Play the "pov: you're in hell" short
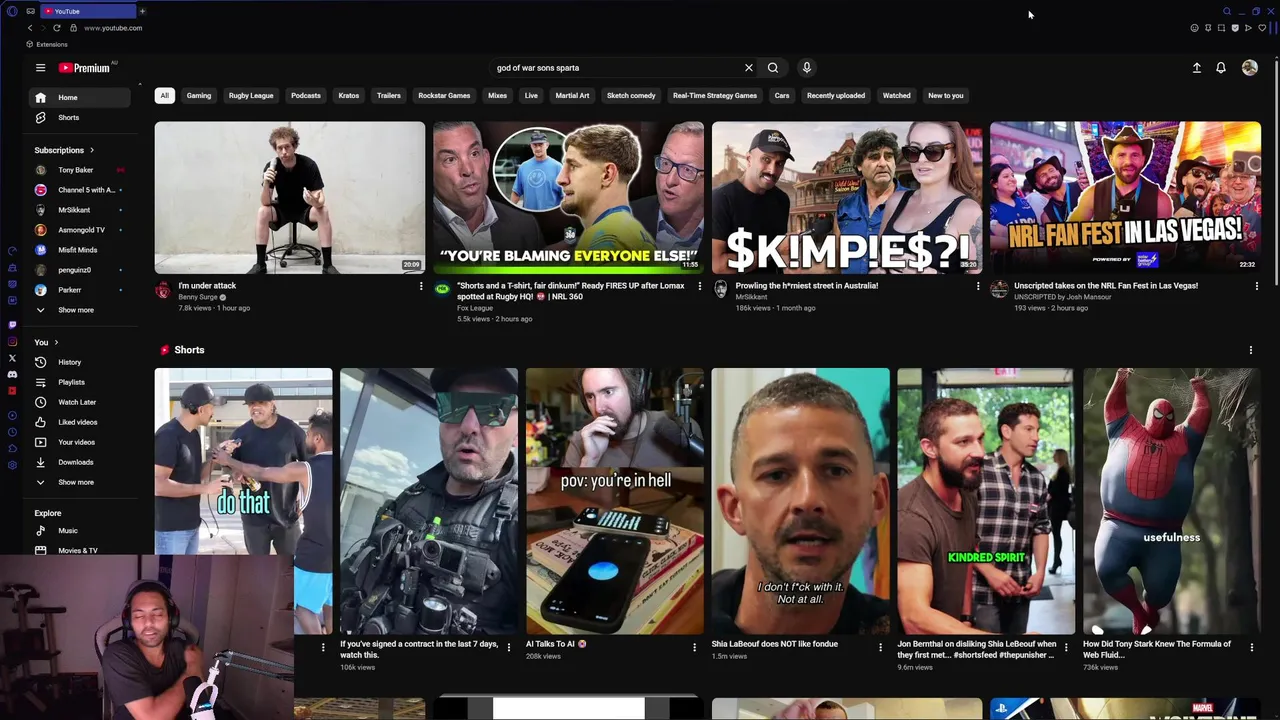 pos(615,501)
